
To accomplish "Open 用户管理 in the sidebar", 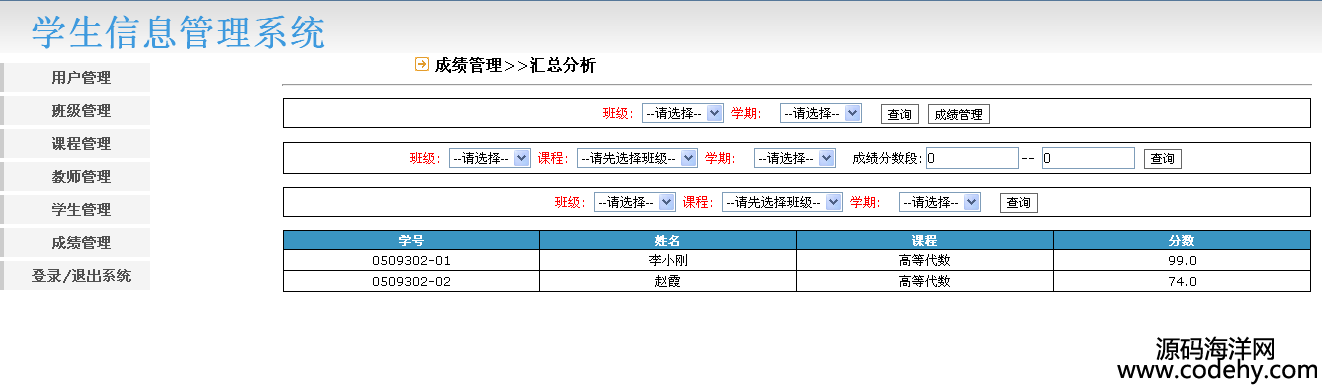I will click(81, 78).
